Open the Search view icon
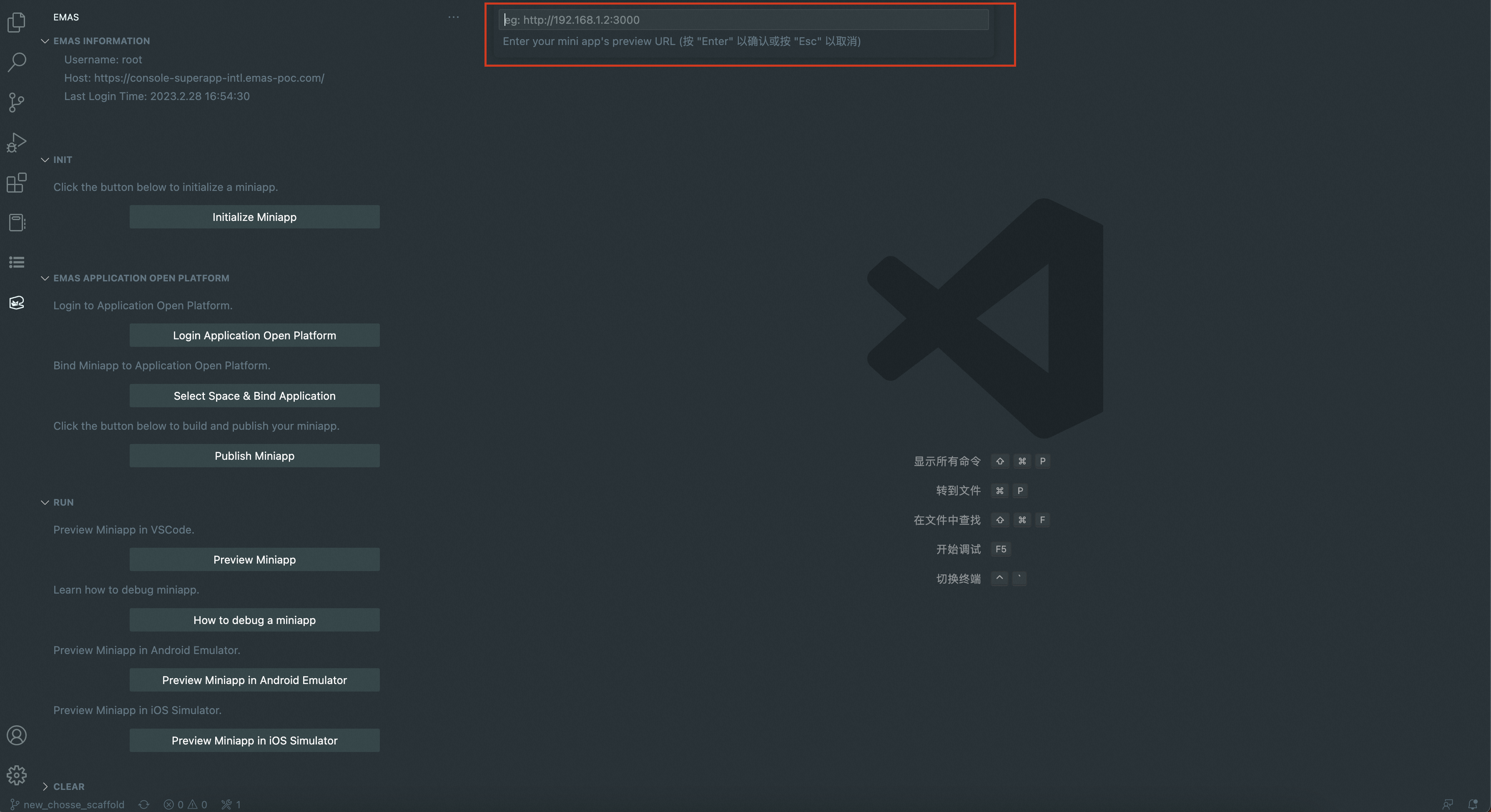Image resolution: width=1491 pixels, height=812 pixels. [17, 62]
